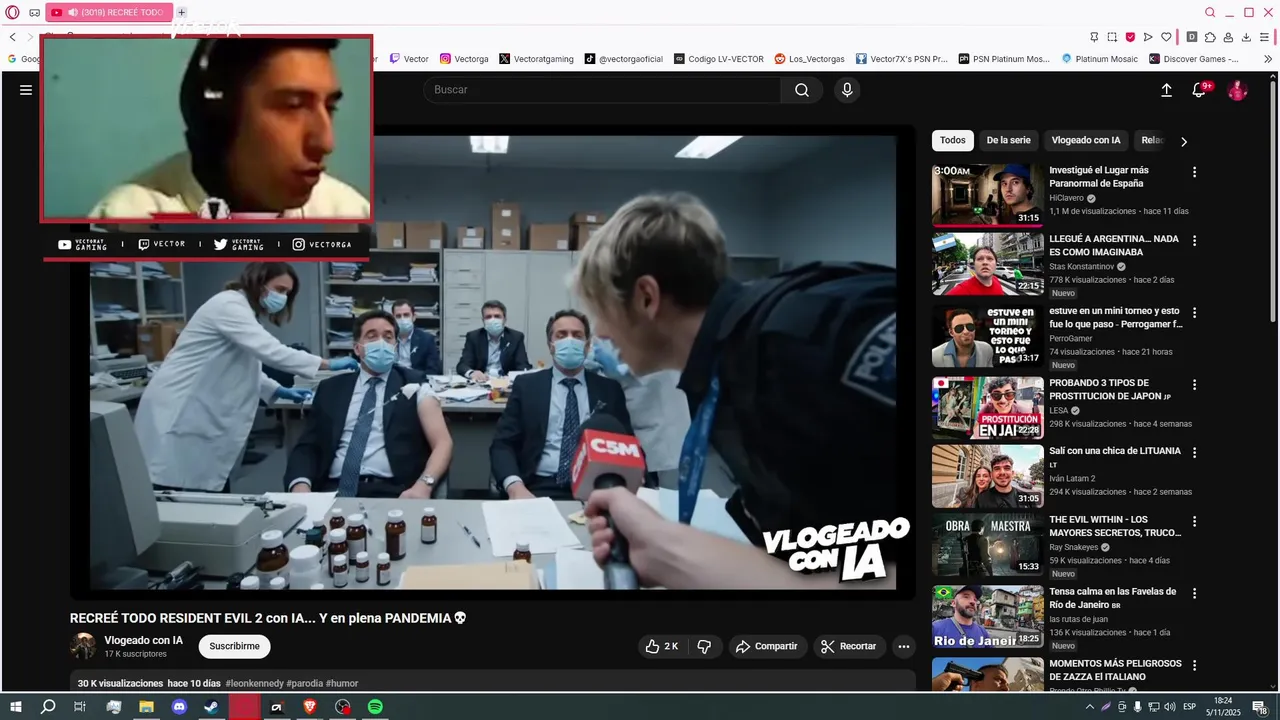Open the red shield ad blocker icon
1280x720 pixels.
coord(1130,37)
